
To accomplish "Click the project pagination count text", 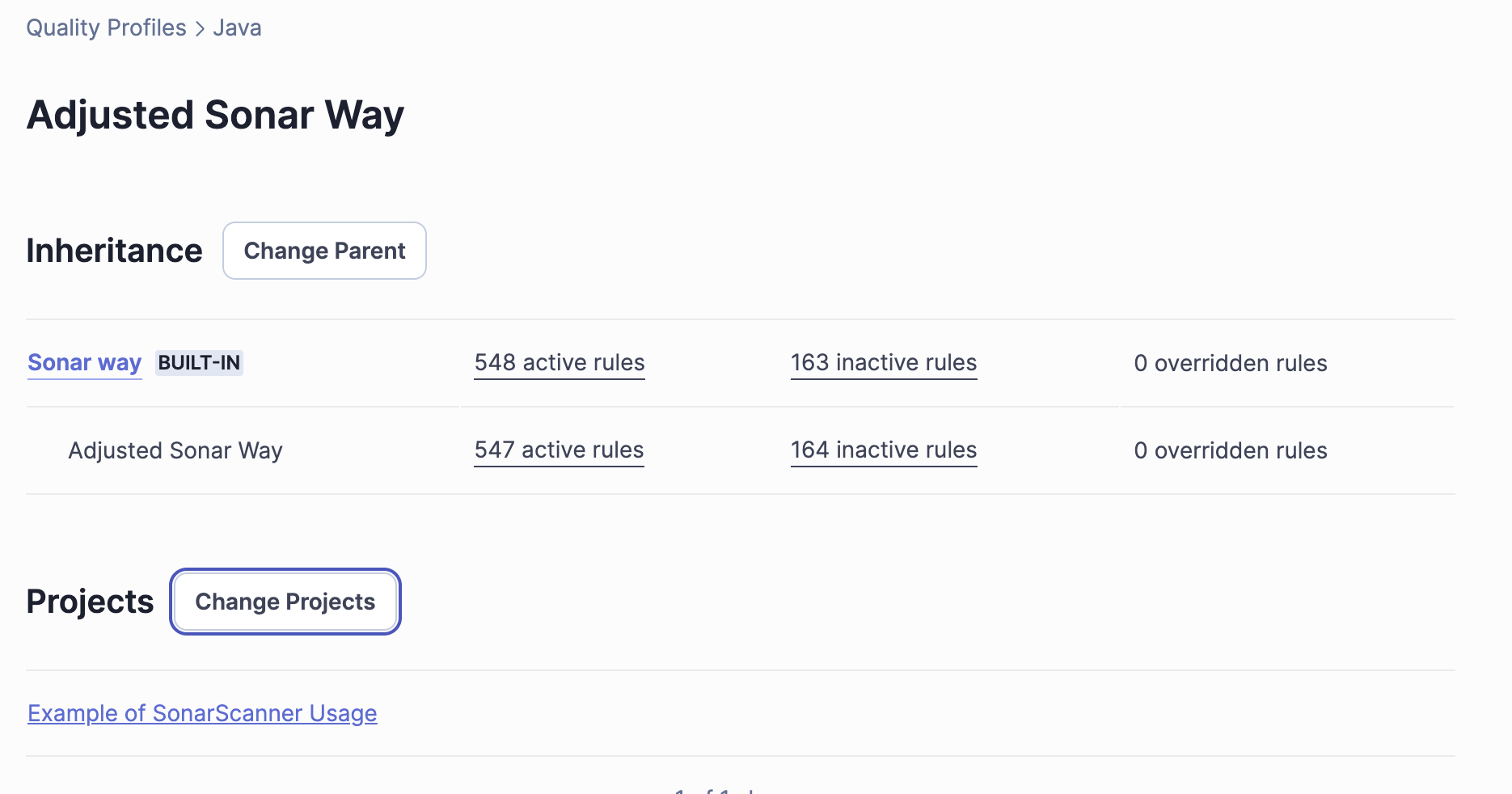I will (716, 789).
